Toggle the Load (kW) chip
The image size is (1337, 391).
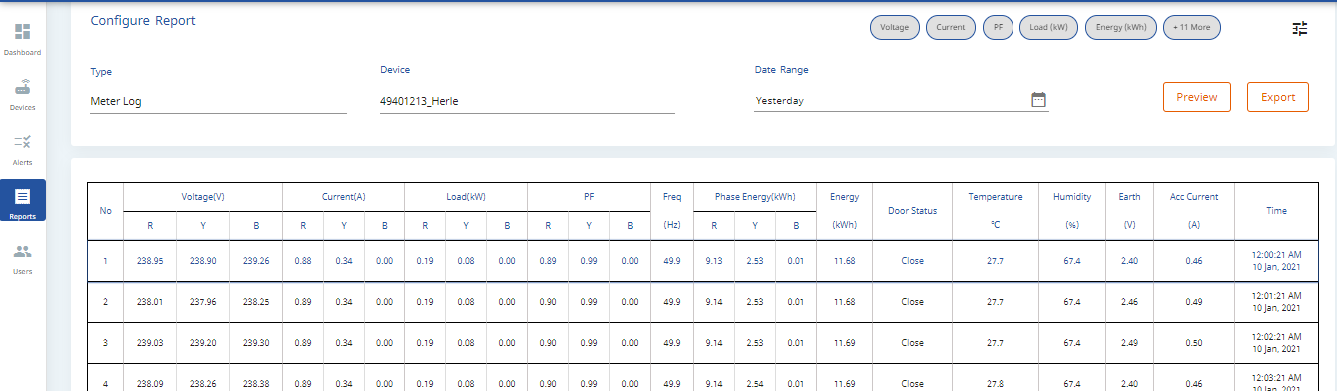pyautogui.click(x=1048, y=27)
